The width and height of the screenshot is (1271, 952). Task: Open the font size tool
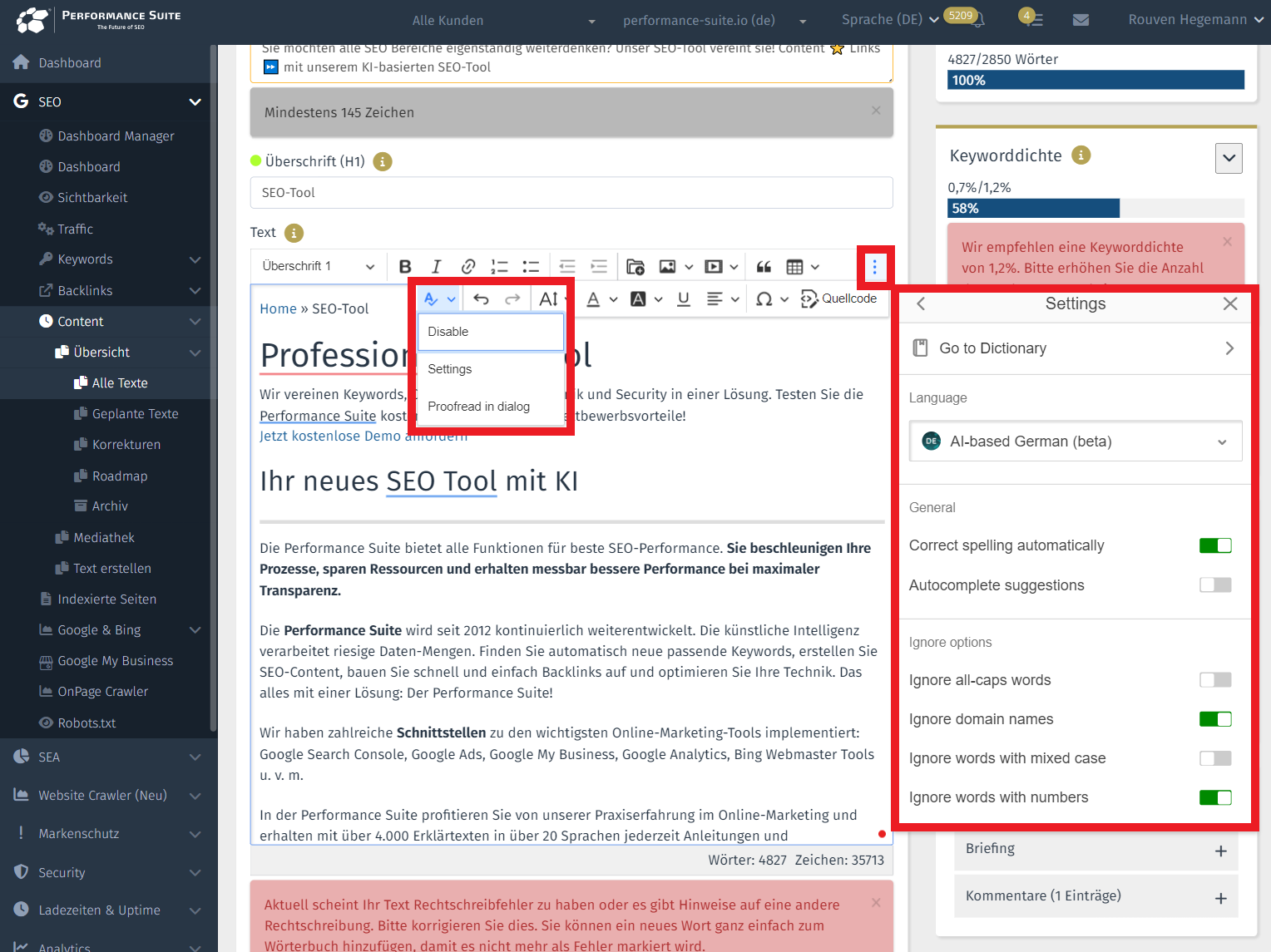[549, 299]
